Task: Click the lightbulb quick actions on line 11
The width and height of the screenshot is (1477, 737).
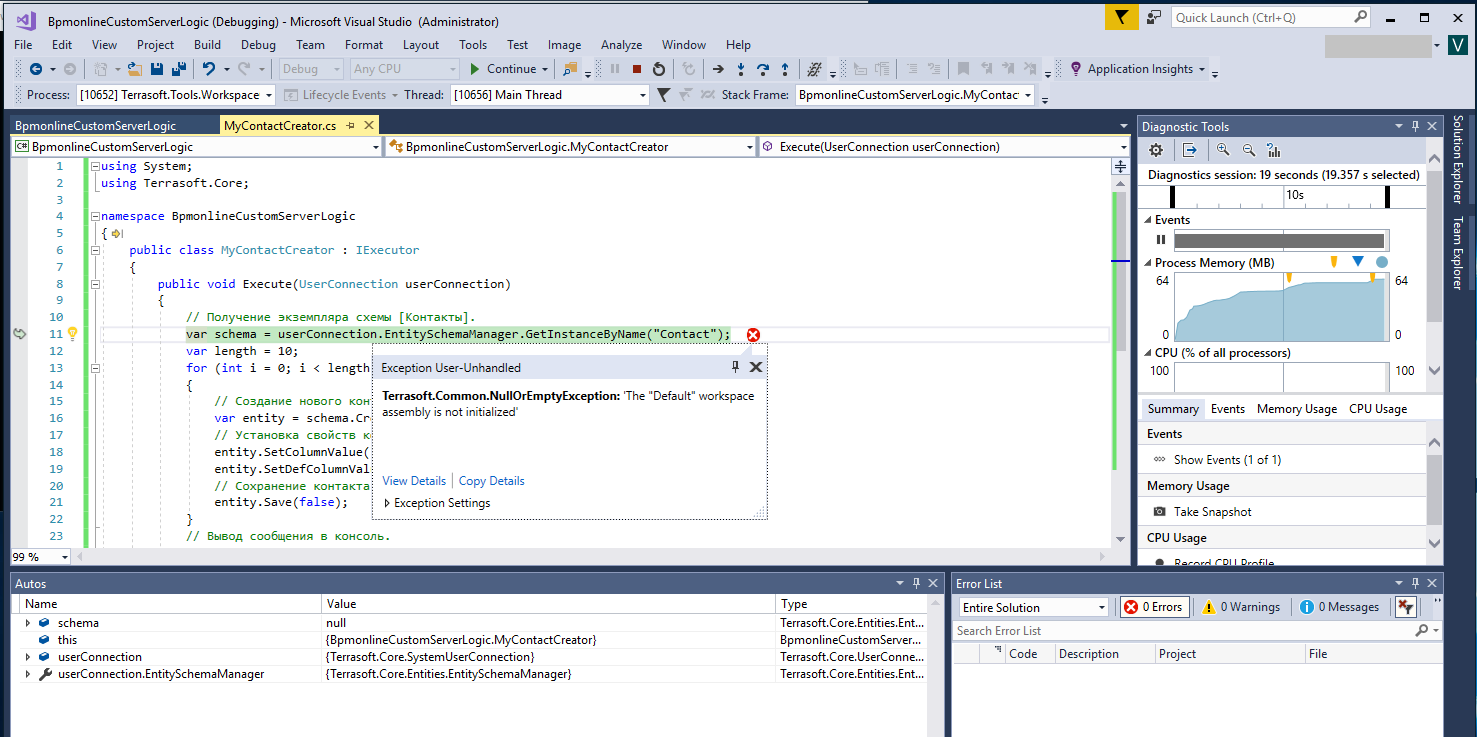Action: tap(72, 334)
